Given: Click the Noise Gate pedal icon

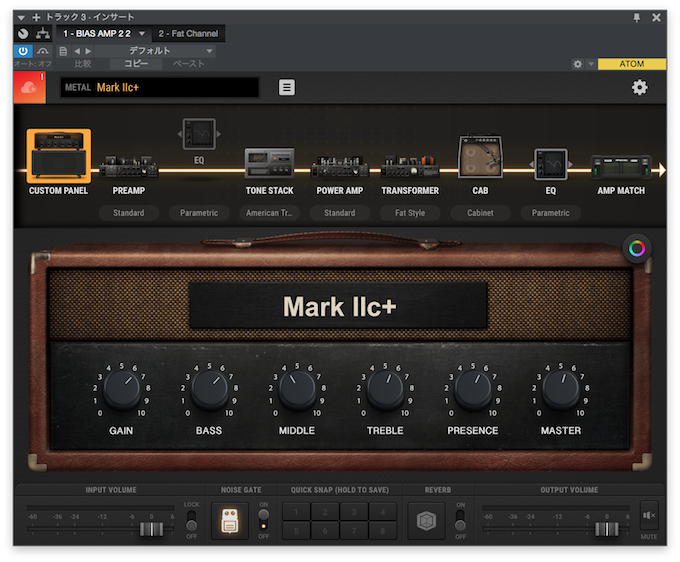Looking at the screenshot, I should [x=229, y=521].
